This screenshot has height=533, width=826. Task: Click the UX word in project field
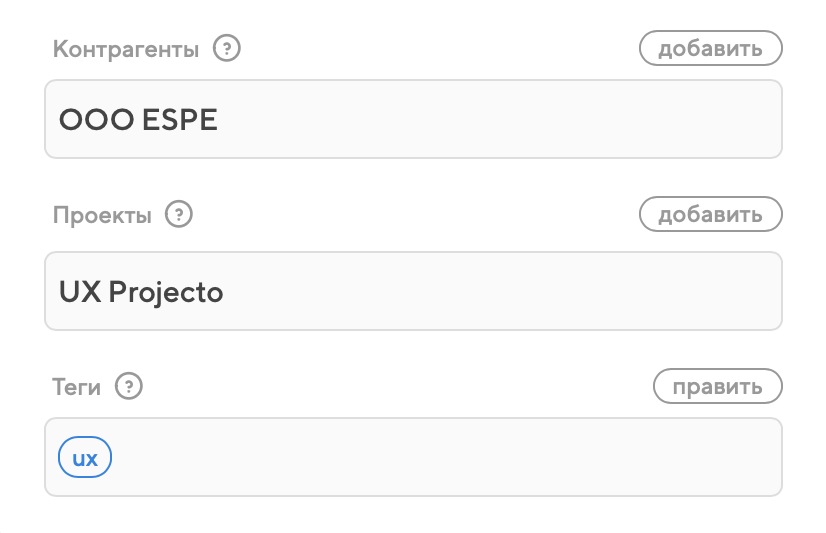(79, 292)
